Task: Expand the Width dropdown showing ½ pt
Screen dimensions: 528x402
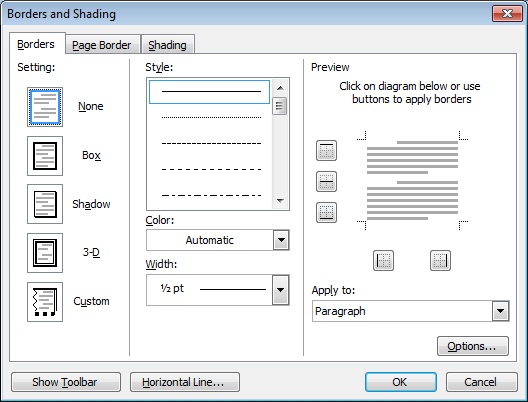Action: [218, 290]
